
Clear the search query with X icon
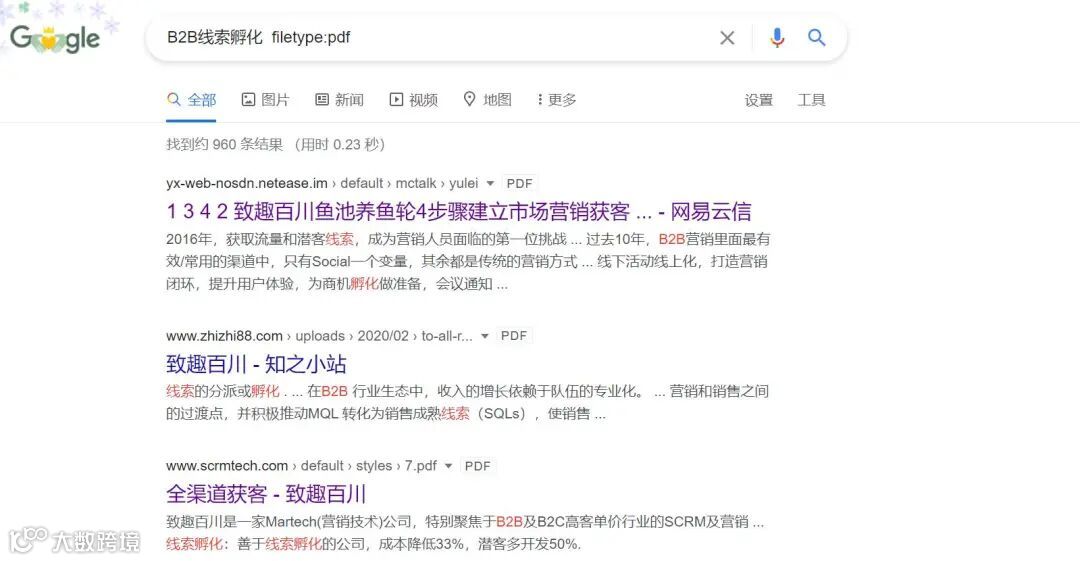(727, 38)
